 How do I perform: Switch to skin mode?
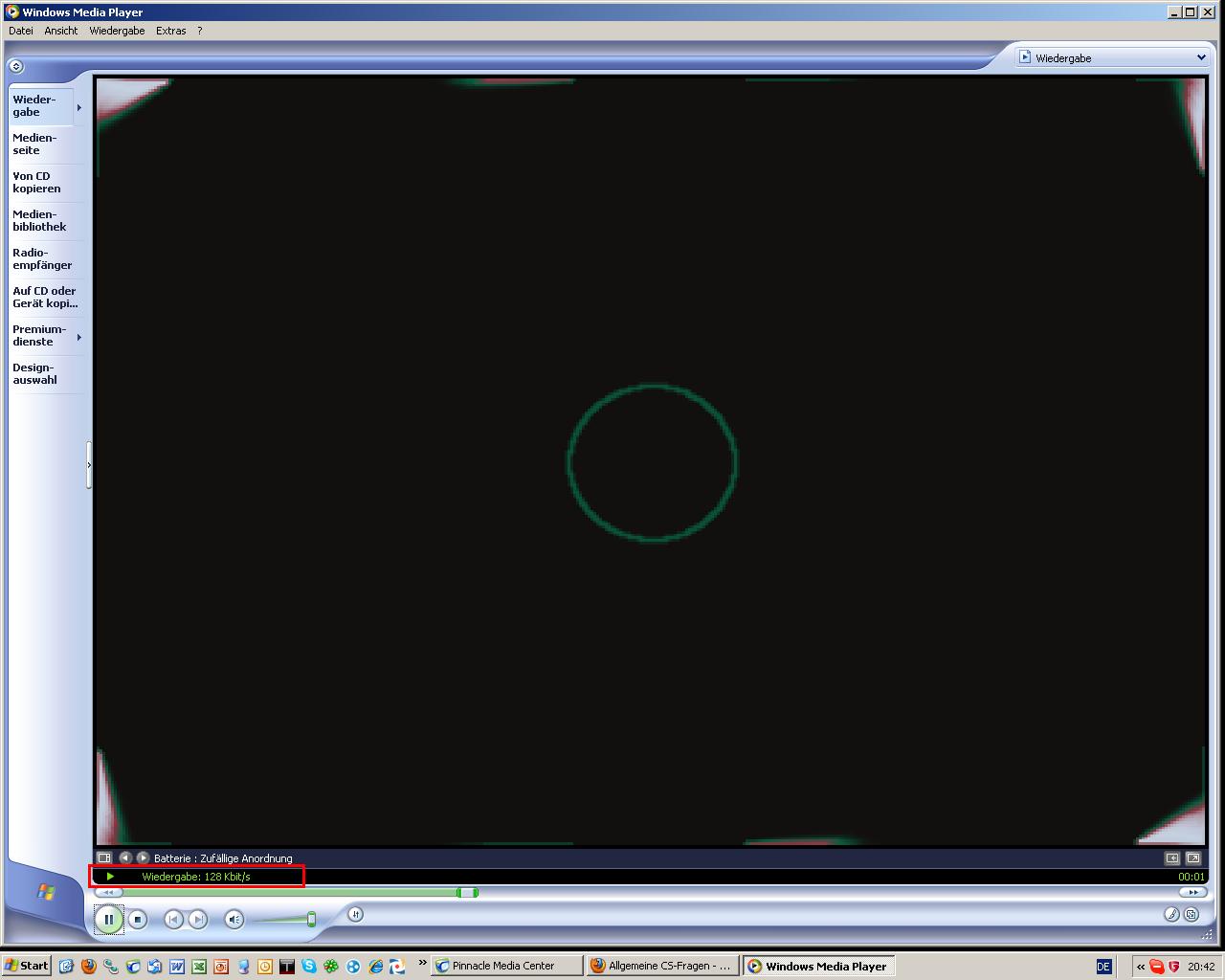pyautogui.click(x=1192, y=914)
